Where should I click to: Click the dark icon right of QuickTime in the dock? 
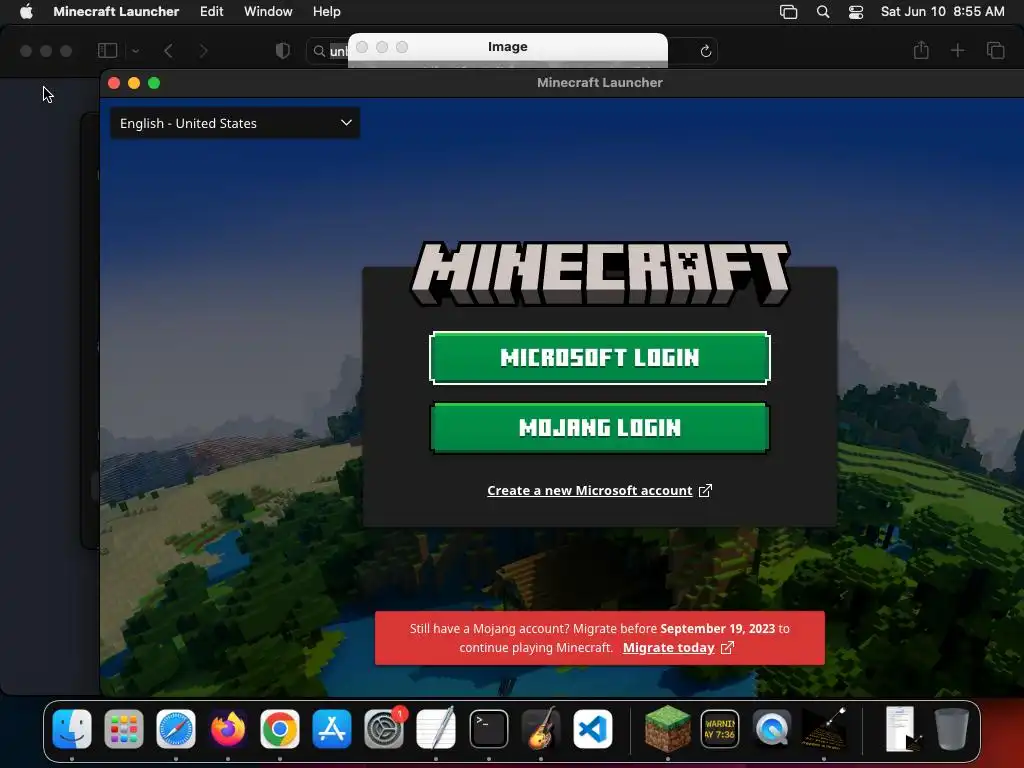[824, 729]
